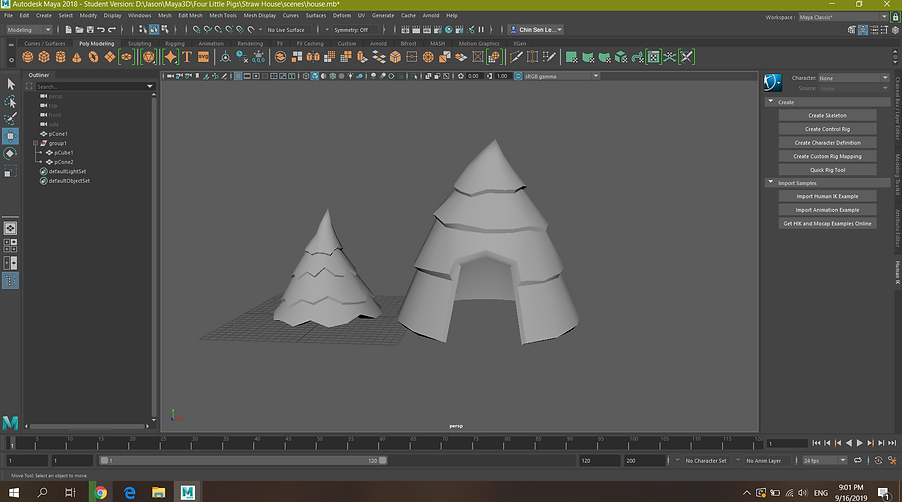
Task: Click the Undo arrow icon
Action: (x=101, y=29)
